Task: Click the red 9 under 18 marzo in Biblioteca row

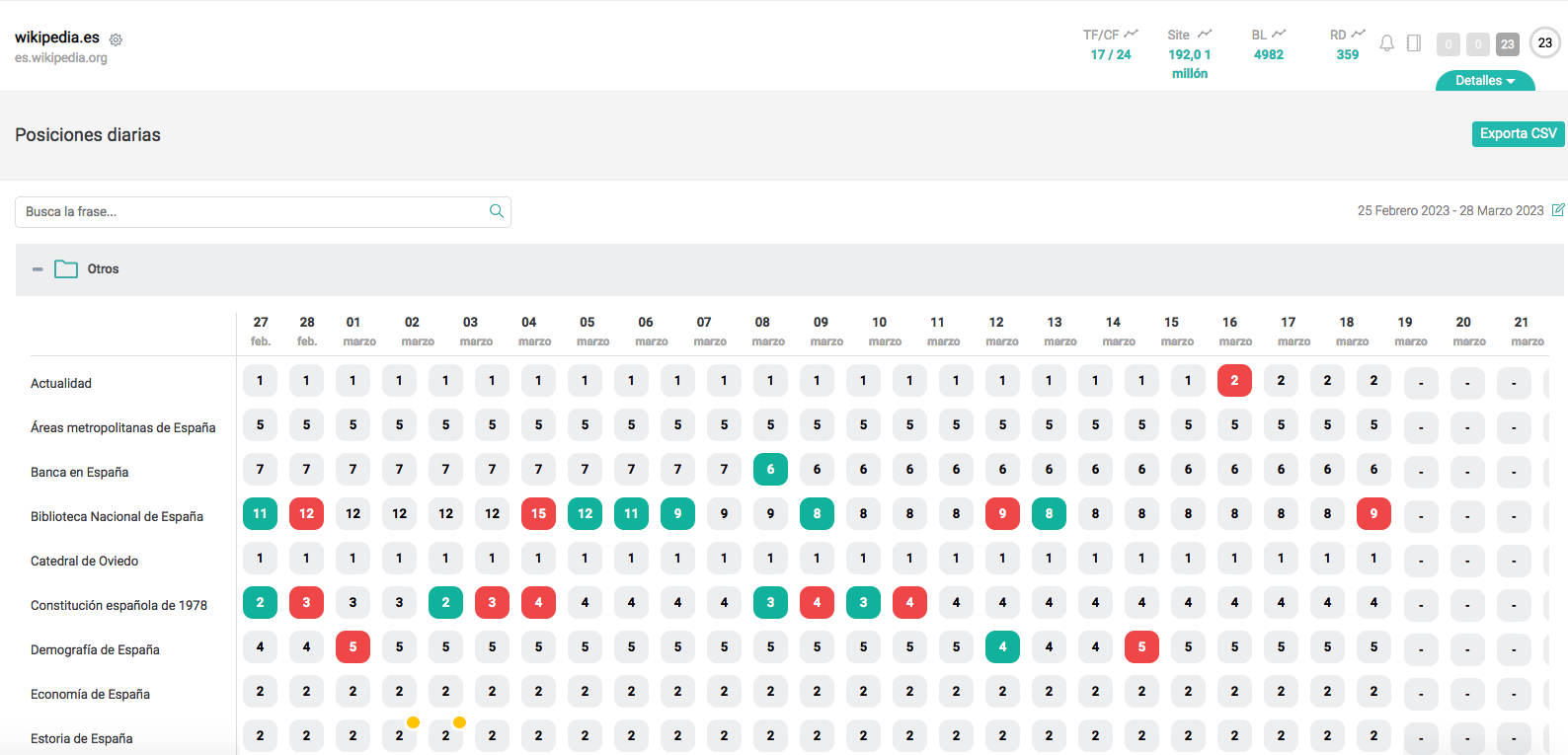Action: 1373,513
